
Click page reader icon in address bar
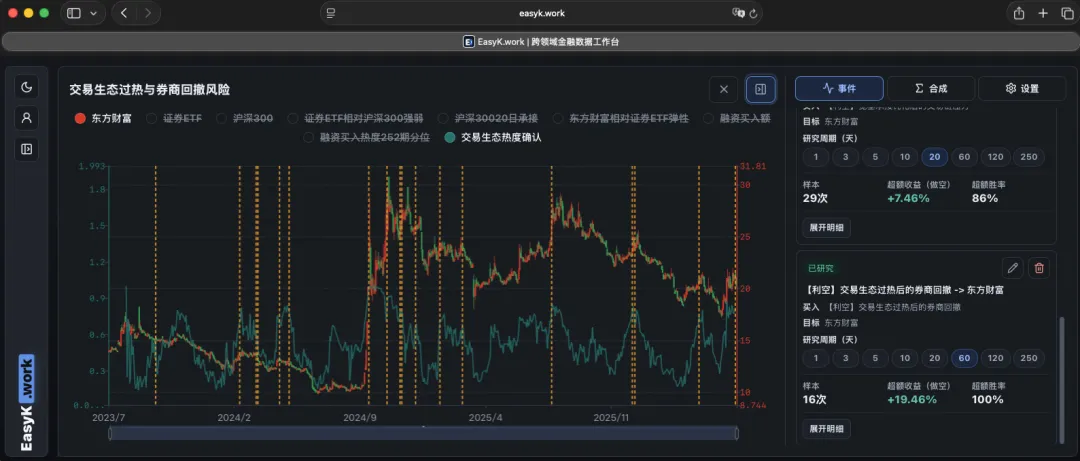tap(331, 13)
